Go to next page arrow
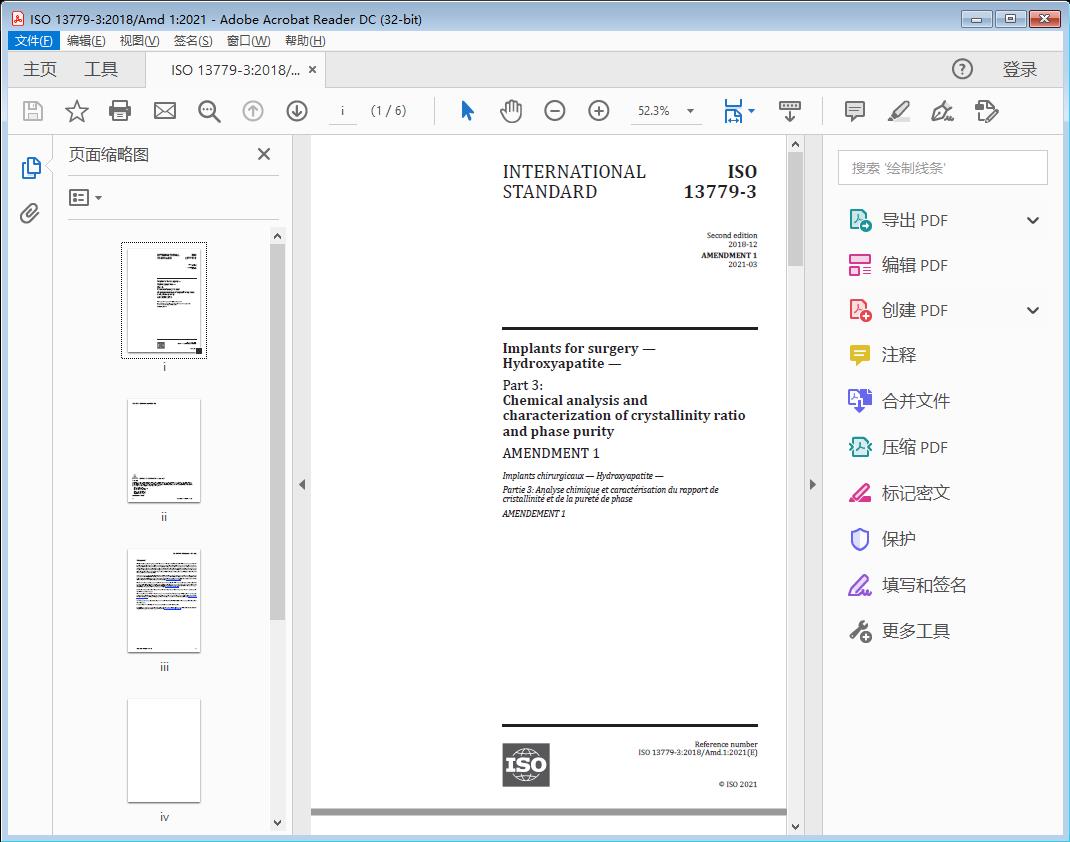 coord(297,111)
